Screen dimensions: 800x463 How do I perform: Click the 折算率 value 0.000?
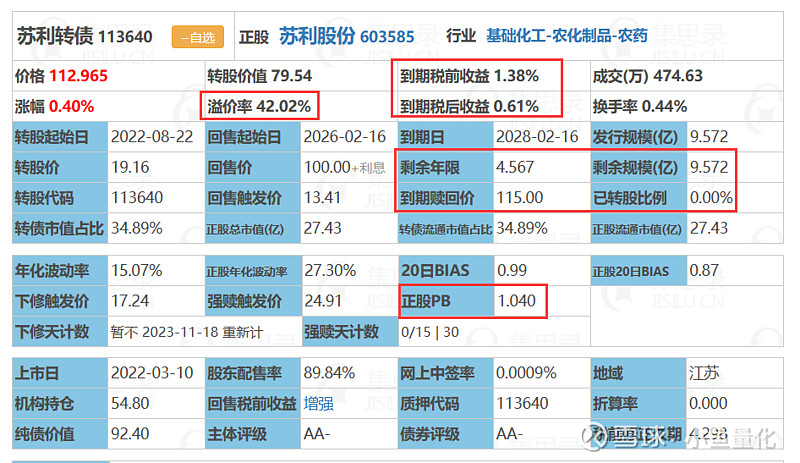pyautogui.click(x=708, y=404)
